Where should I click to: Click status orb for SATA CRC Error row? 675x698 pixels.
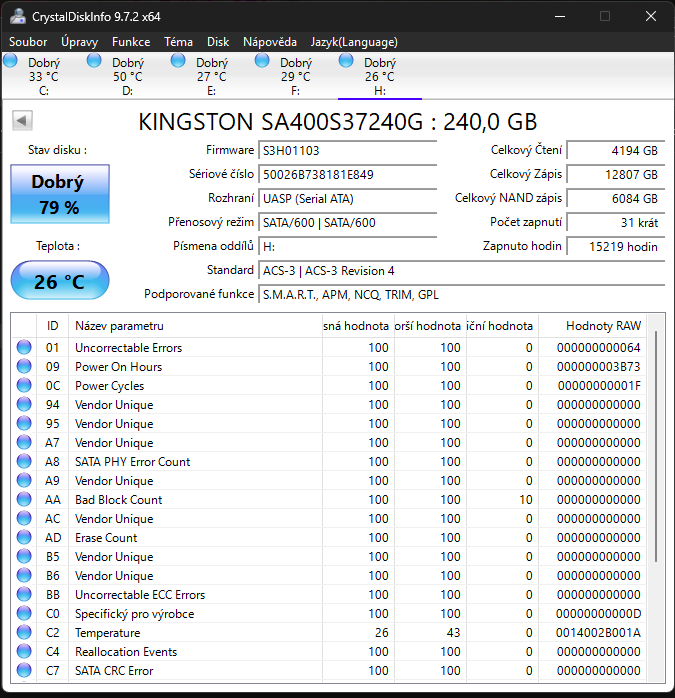pyautogui.click(x=24, y=670)
